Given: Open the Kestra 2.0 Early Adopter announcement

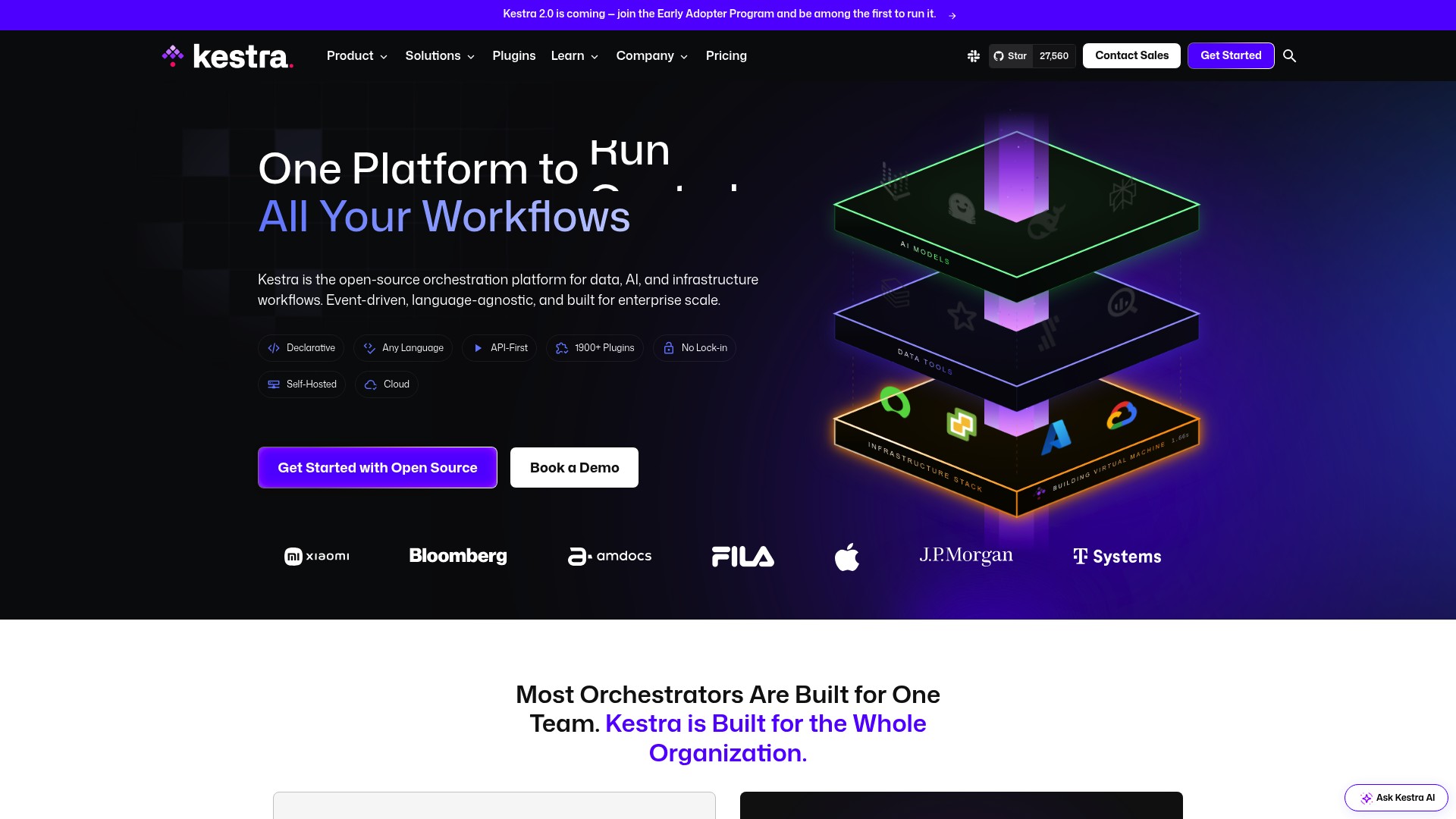Looking at the screenshot, I should coord(719,14).
